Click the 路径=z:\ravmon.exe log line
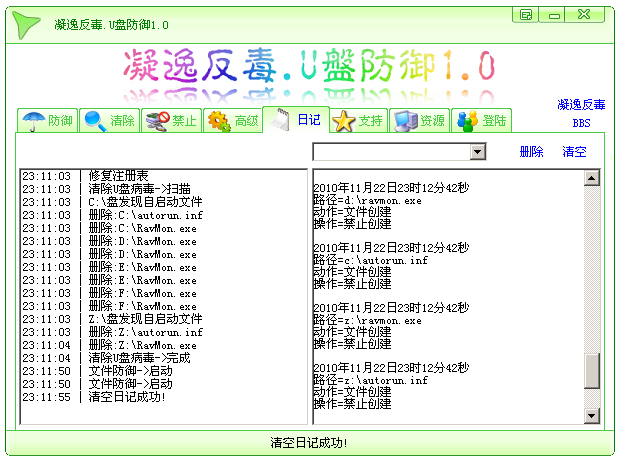 [x=368, y=320]
